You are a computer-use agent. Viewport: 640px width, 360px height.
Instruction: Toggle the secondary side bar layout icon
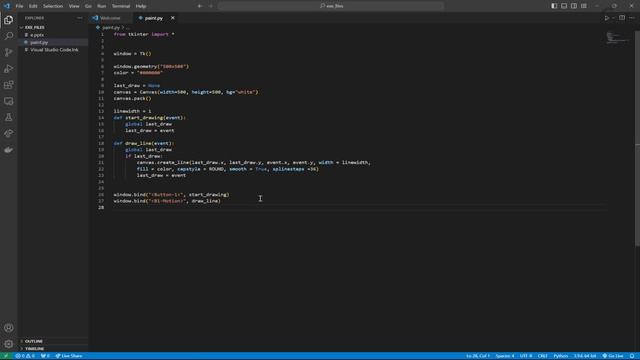574,6
